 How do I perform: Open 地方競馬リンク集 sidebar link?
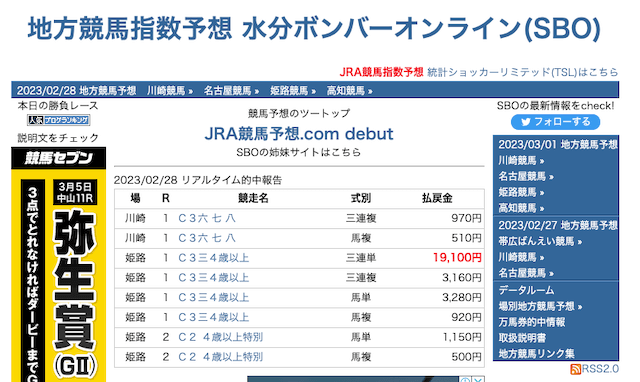coord(536,353)
